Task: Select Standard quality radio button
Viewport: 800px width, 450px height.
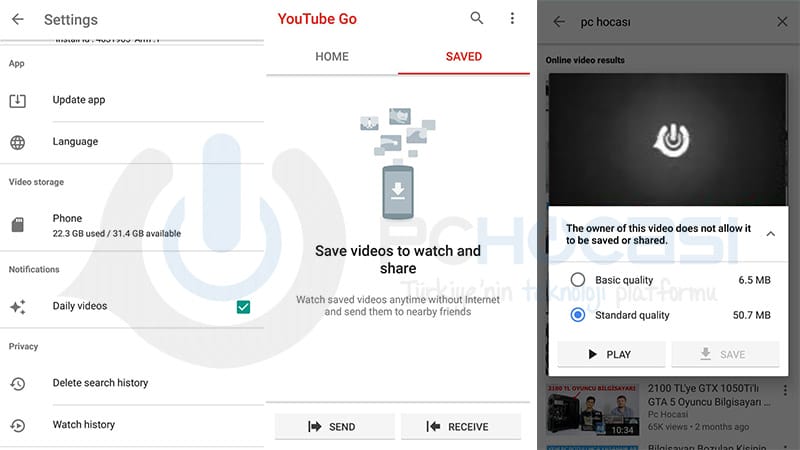Action: 577,315
